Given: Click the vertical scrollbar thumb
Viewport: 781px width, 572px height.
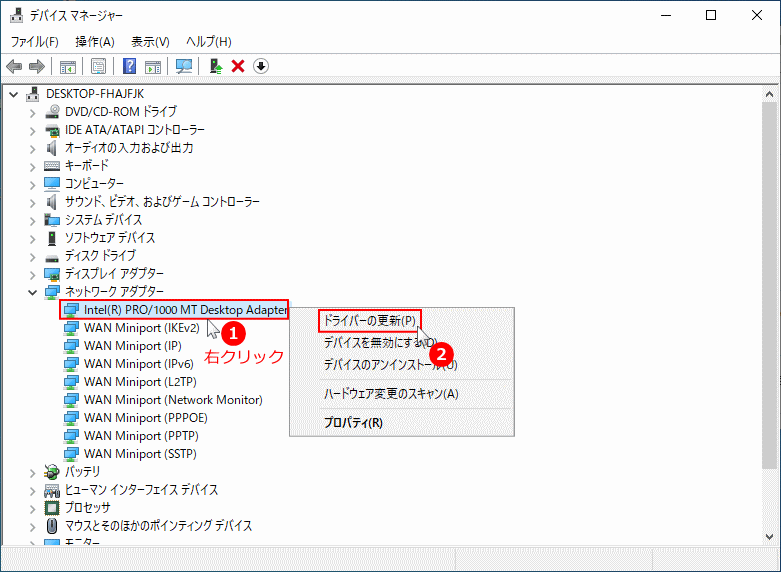Looking at the screenshot, I should [769, 285].
